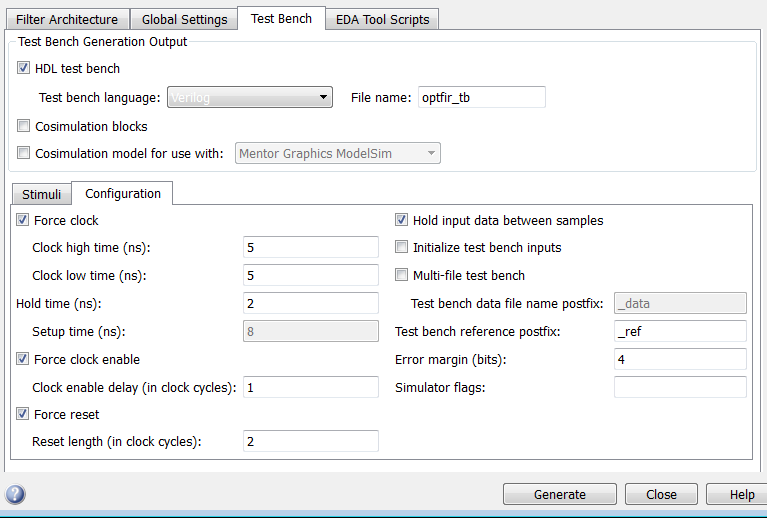Uncheck the Force clock option

[23, 220]
